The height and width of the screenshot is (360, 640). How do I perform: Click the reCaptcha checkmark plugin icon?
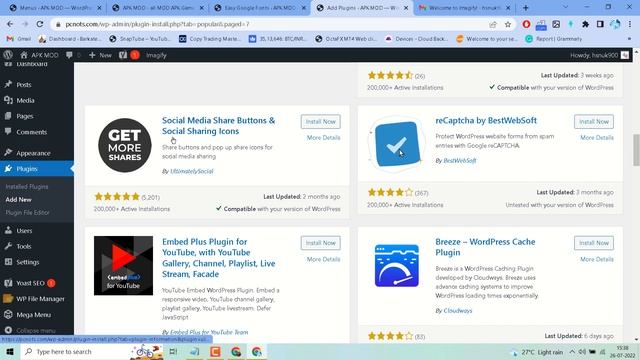coord(397,144)
